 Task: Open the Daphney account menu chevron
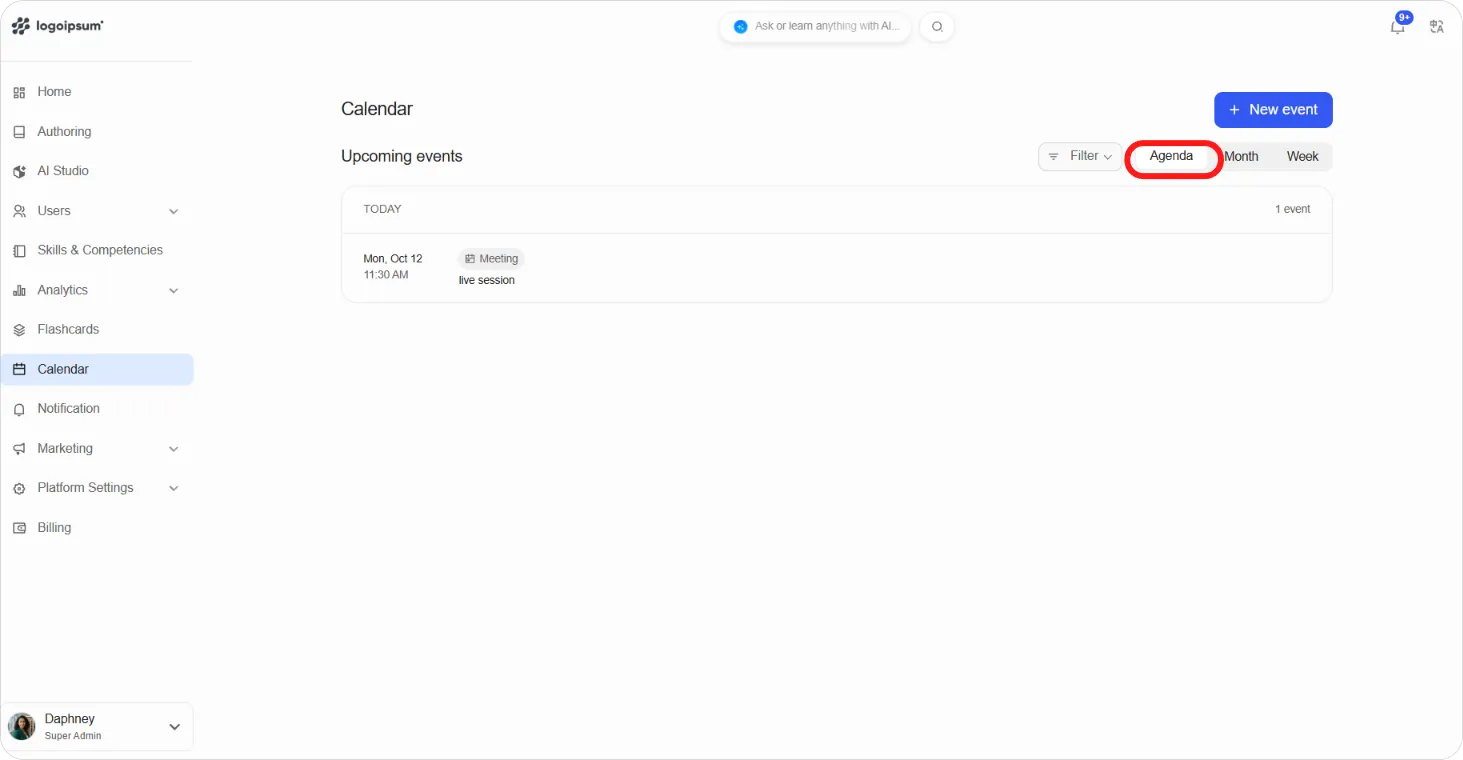(174, 727)
